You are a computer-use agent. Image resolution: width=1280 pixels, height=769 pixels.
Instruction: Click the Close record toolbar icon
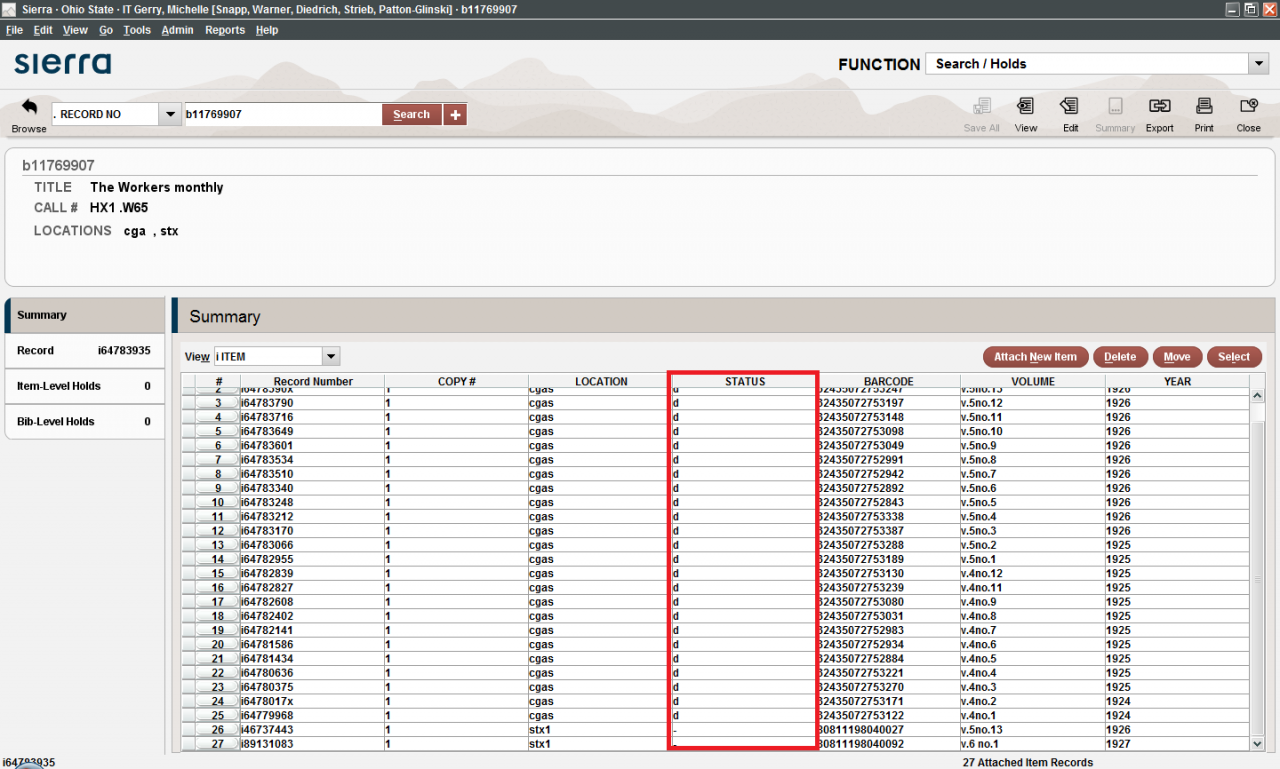pos(1248,107)
